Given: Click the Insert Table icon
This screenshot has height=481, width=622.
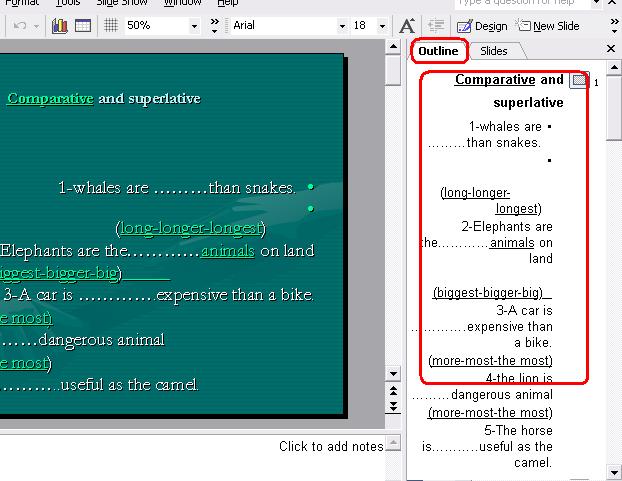Looking at the screenshot, I should click(x=83, y=26).
